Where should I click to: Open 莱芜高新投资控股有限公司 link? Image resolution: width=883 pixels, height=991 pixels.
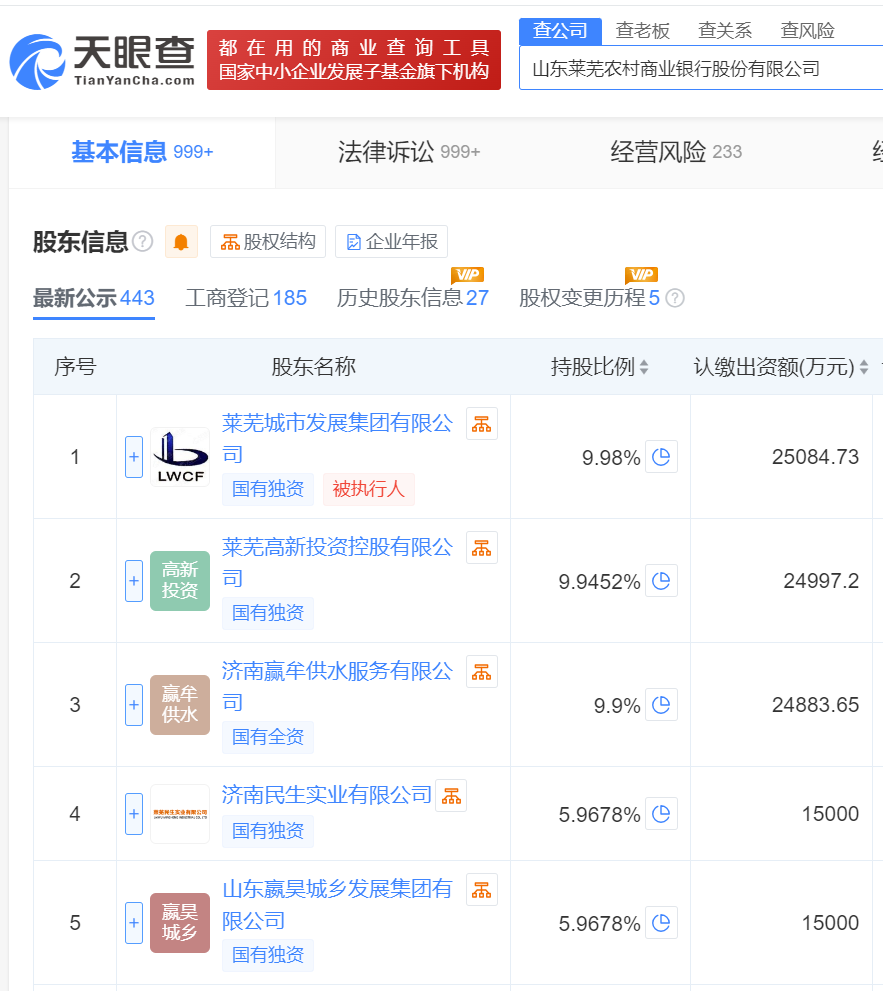click(x=338, y=562)
